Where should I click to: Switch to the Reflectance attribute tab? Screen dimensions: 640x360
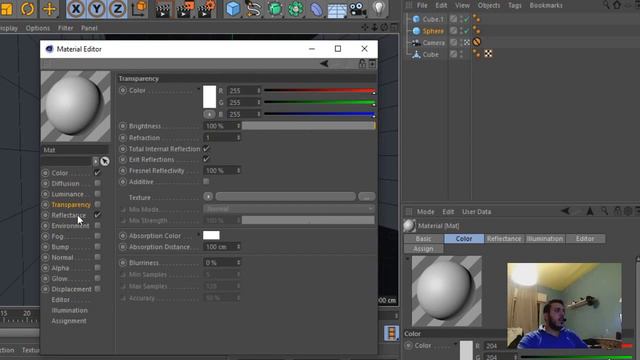(x=504, y=238)
